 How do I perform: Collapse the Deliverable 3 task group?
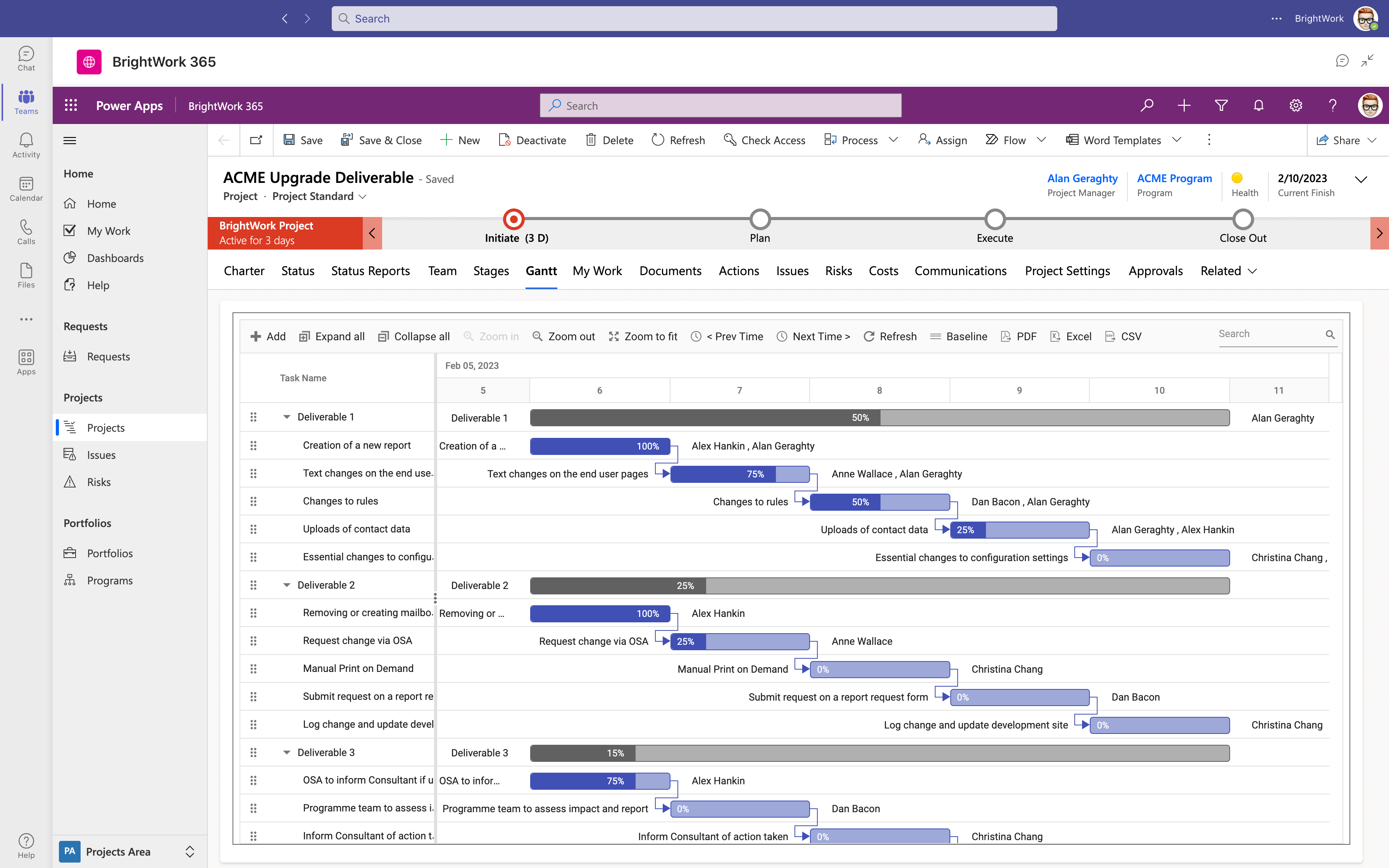pyautogui.click(x=286, y=753)
